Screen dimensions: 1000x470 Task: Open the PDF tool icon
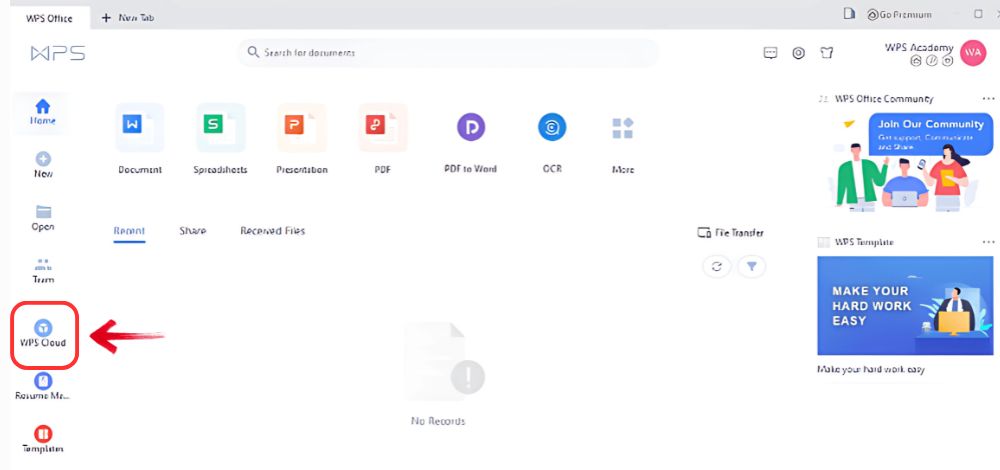click(x=383, y=128)
